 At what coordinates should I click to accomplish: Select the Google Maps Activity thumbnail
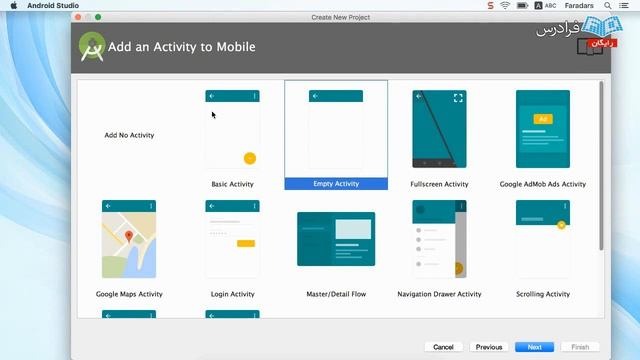pos(129,239)
